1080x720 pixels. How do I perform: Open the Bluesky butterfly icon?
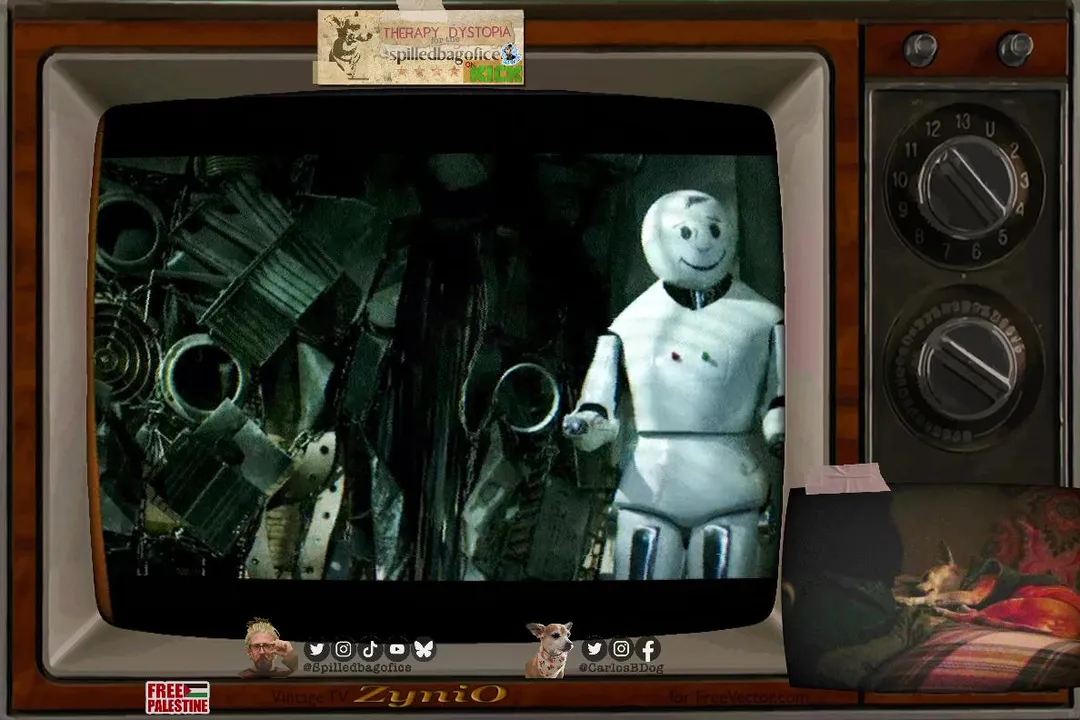click(424, 649)
